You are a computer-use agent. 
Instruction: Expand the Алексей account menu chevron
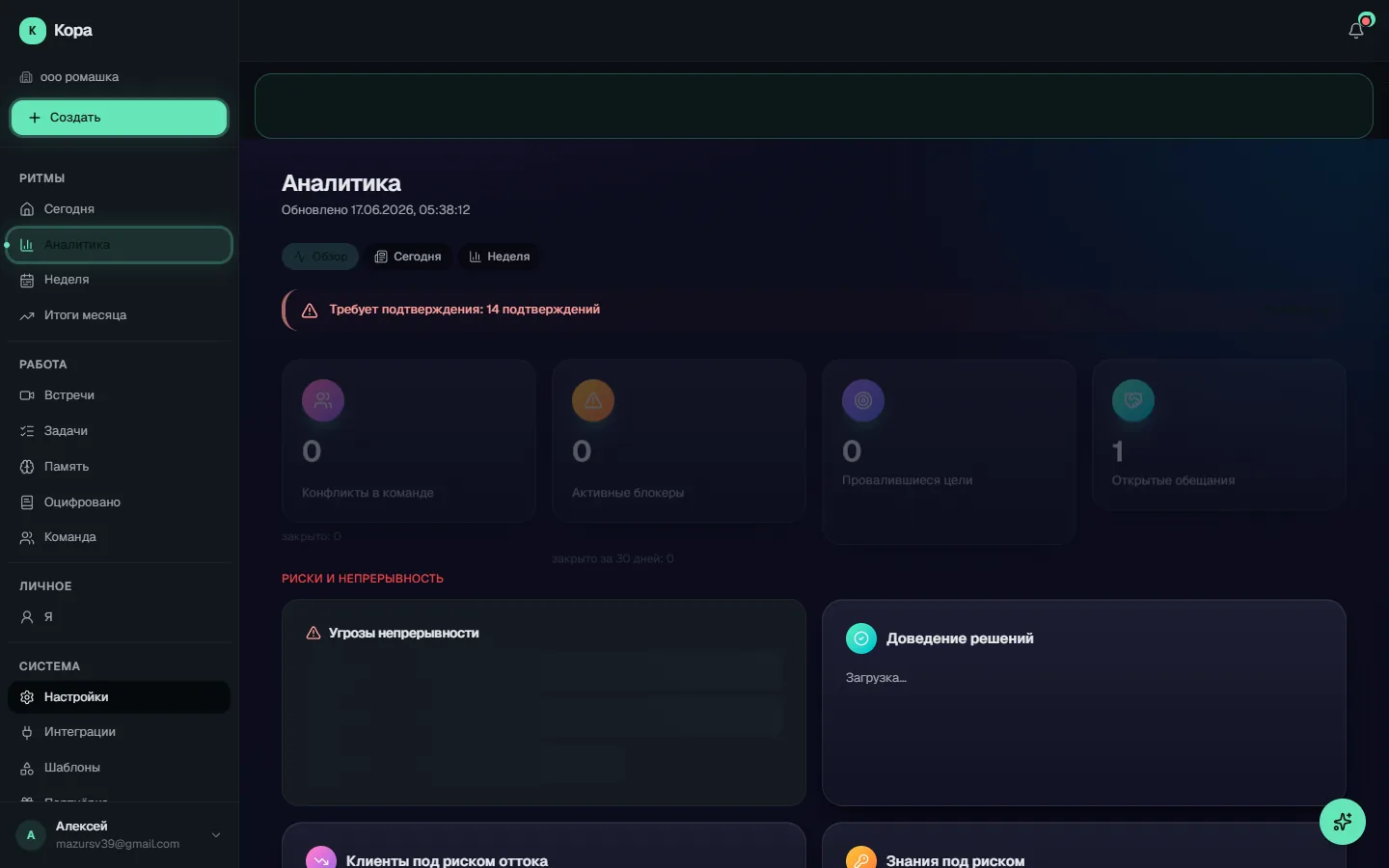pyautogui.click(x=216, y=835)
